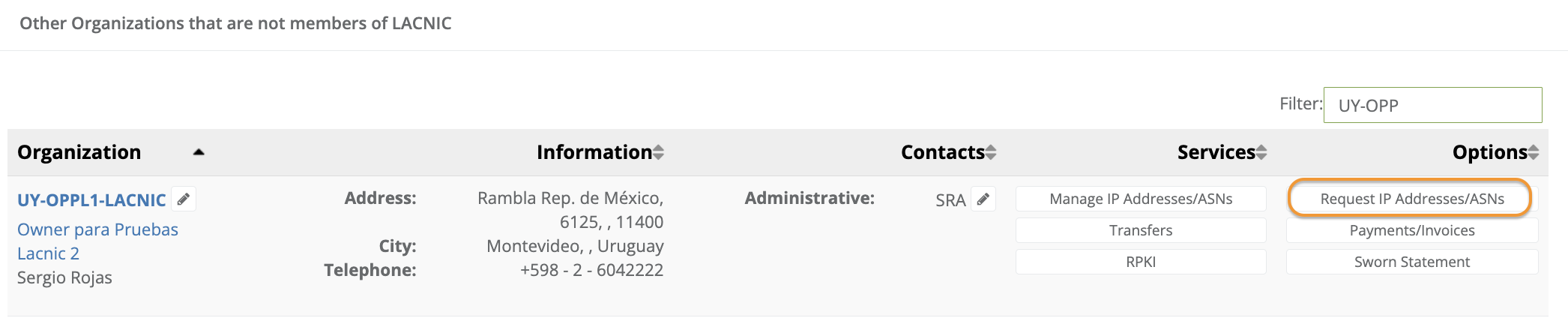The image size is (1568, 318).
Task: Open the RPKI service
Action: pyautogui.click(x=1141, y=262)
